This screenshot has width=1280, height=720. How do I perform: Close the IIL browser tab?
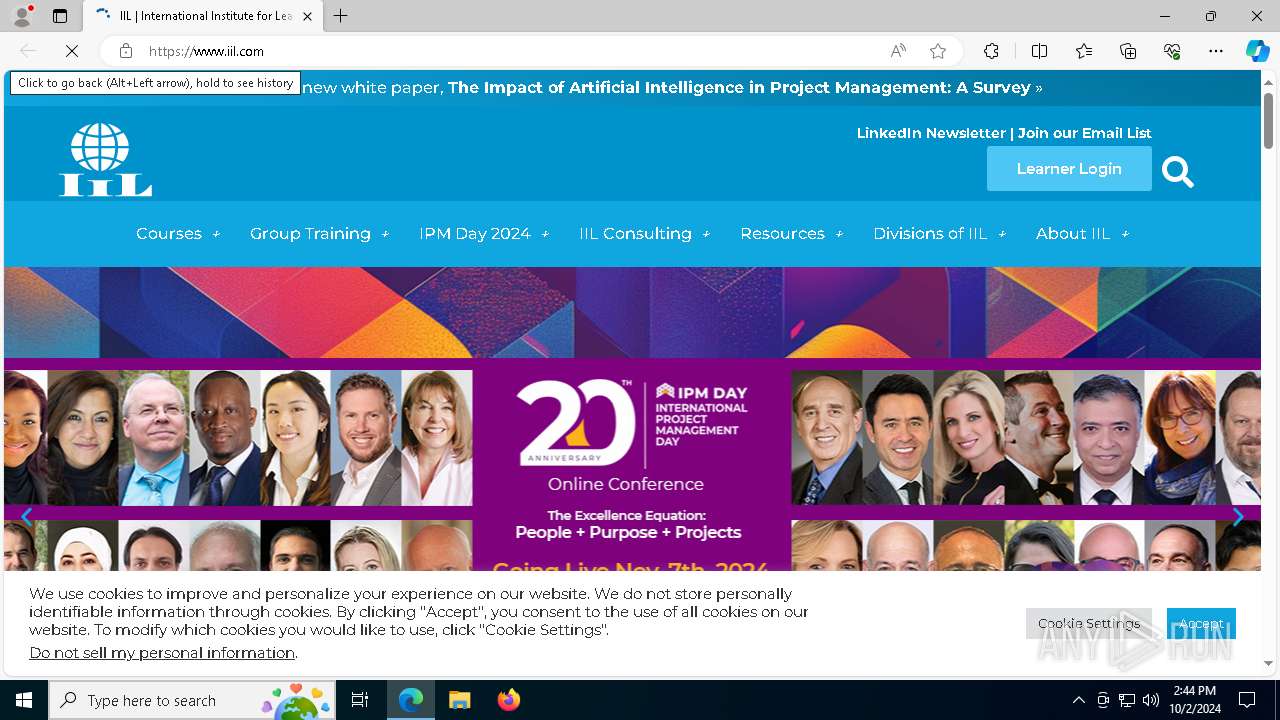tap(307, 16)
